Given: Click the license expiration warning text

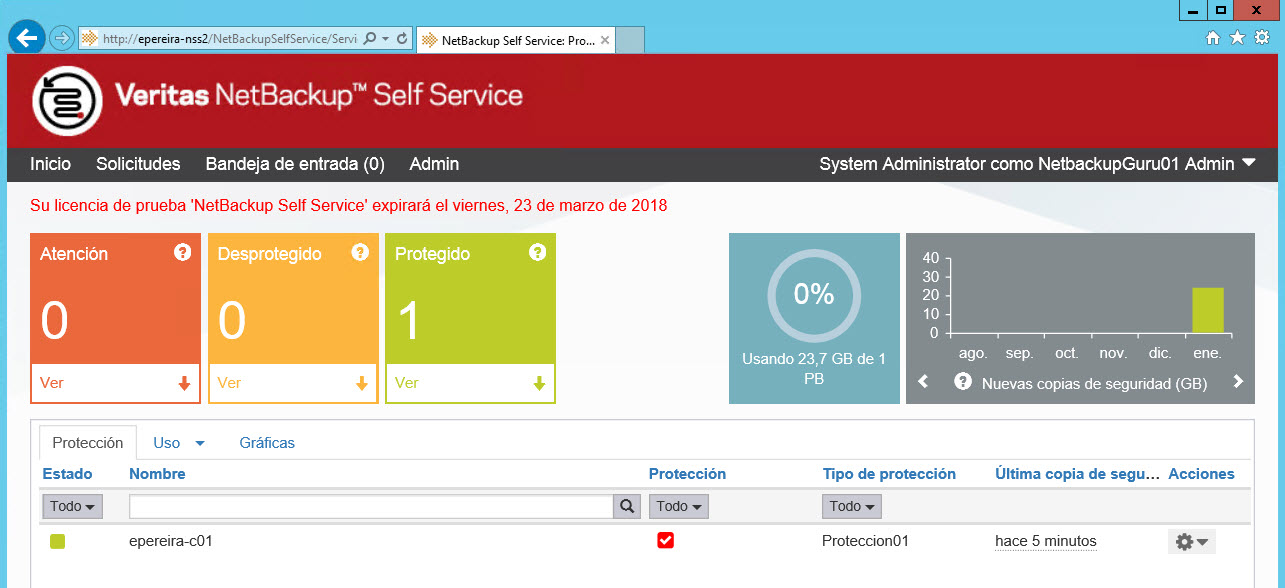Looking at the screenshot, I should click(349, 206).
